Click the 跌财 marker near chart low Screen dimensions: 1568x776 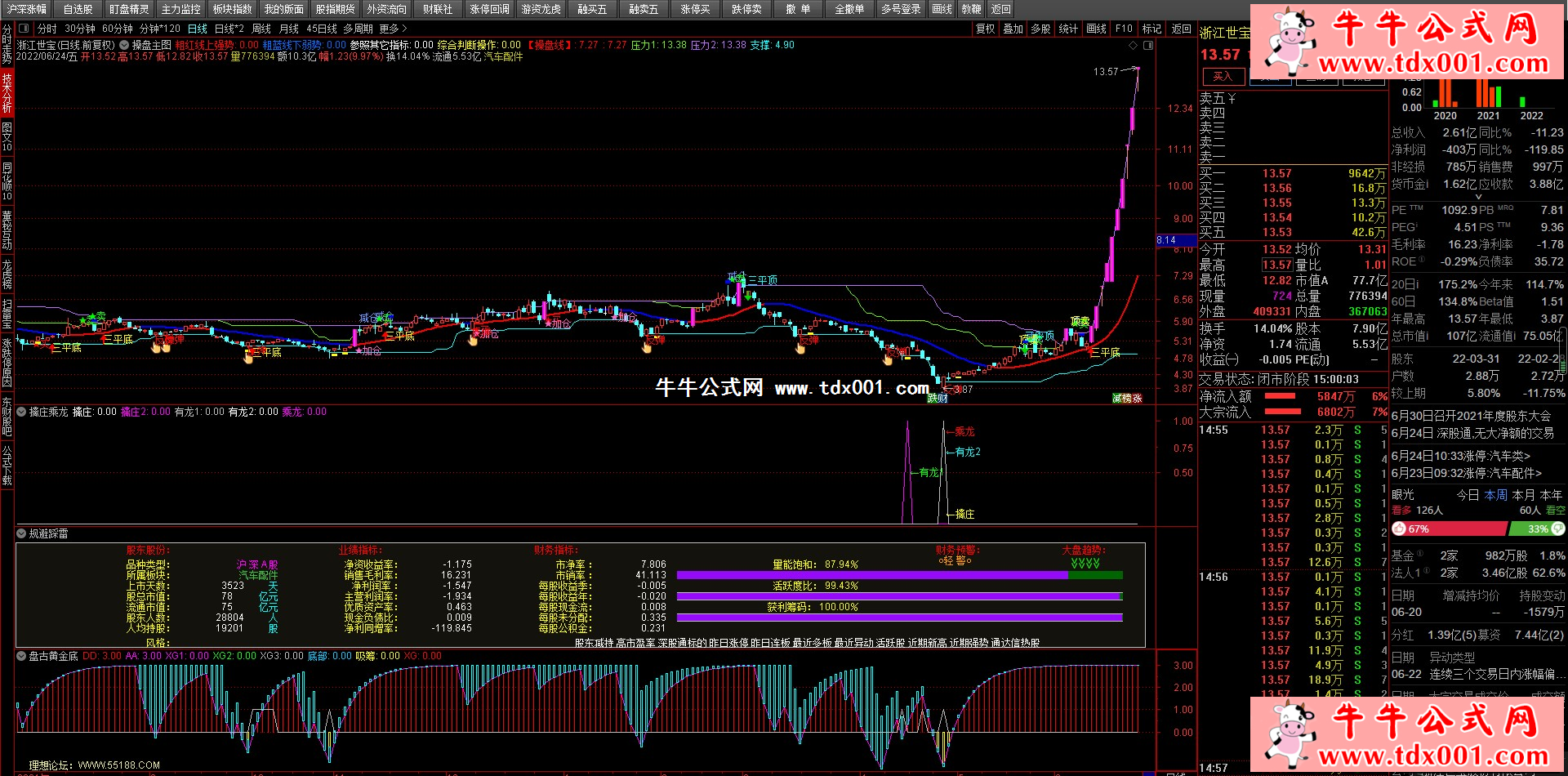point(938,399)
